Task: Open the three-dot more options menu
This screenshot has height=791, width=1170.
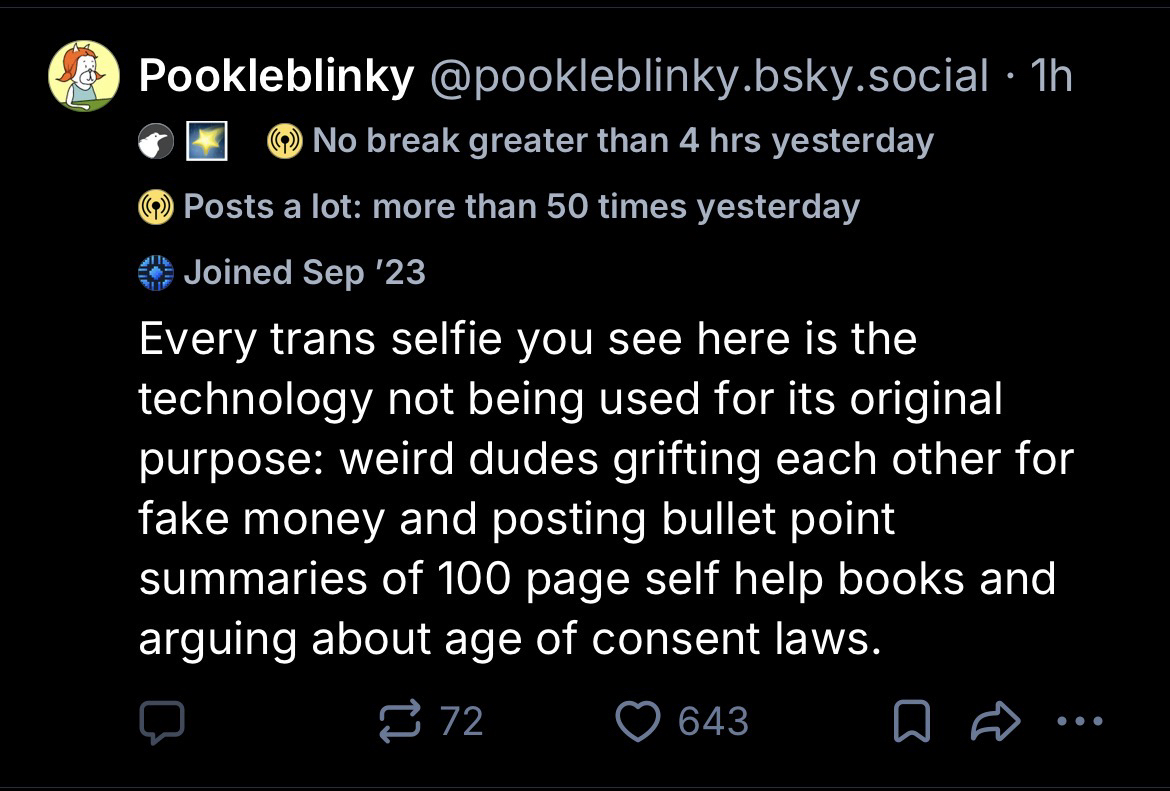Action: point(1081,721)
